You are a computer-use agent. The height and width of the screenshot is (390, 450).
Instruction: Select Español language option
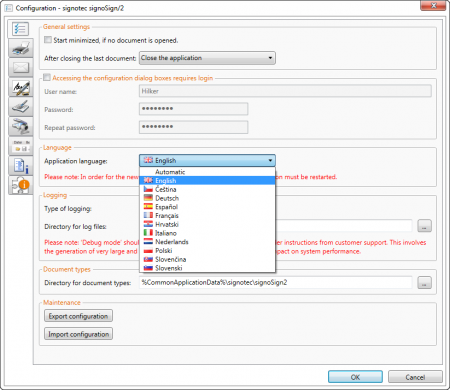(x=207, y=207)
